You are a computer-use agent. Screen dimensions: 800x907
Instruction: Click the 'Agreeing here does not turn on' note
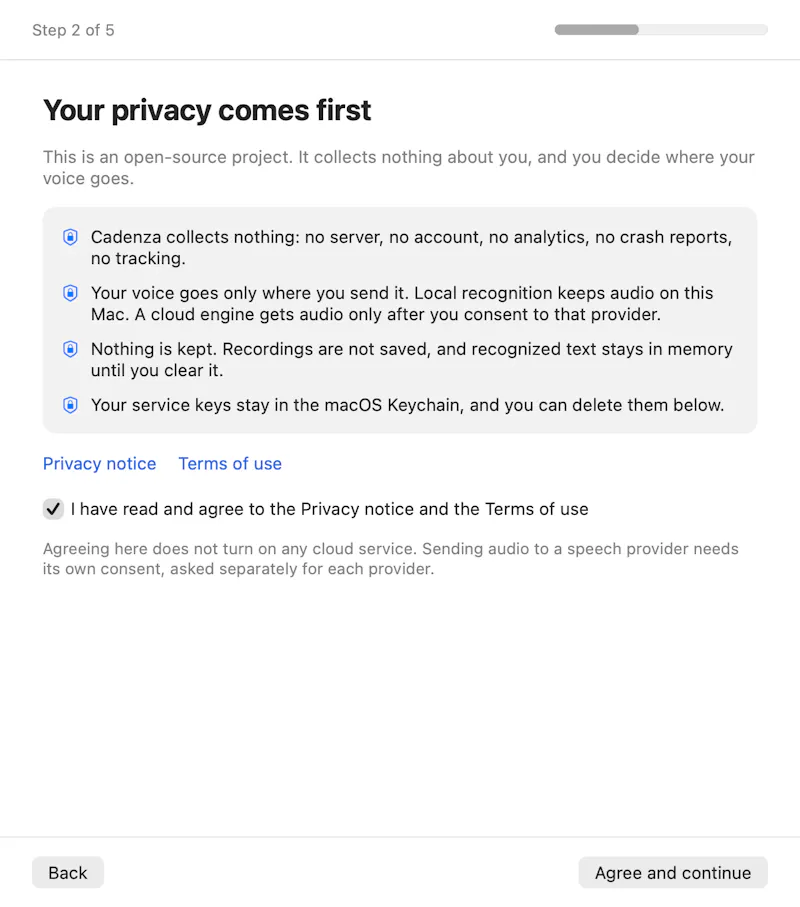point(390,559)
